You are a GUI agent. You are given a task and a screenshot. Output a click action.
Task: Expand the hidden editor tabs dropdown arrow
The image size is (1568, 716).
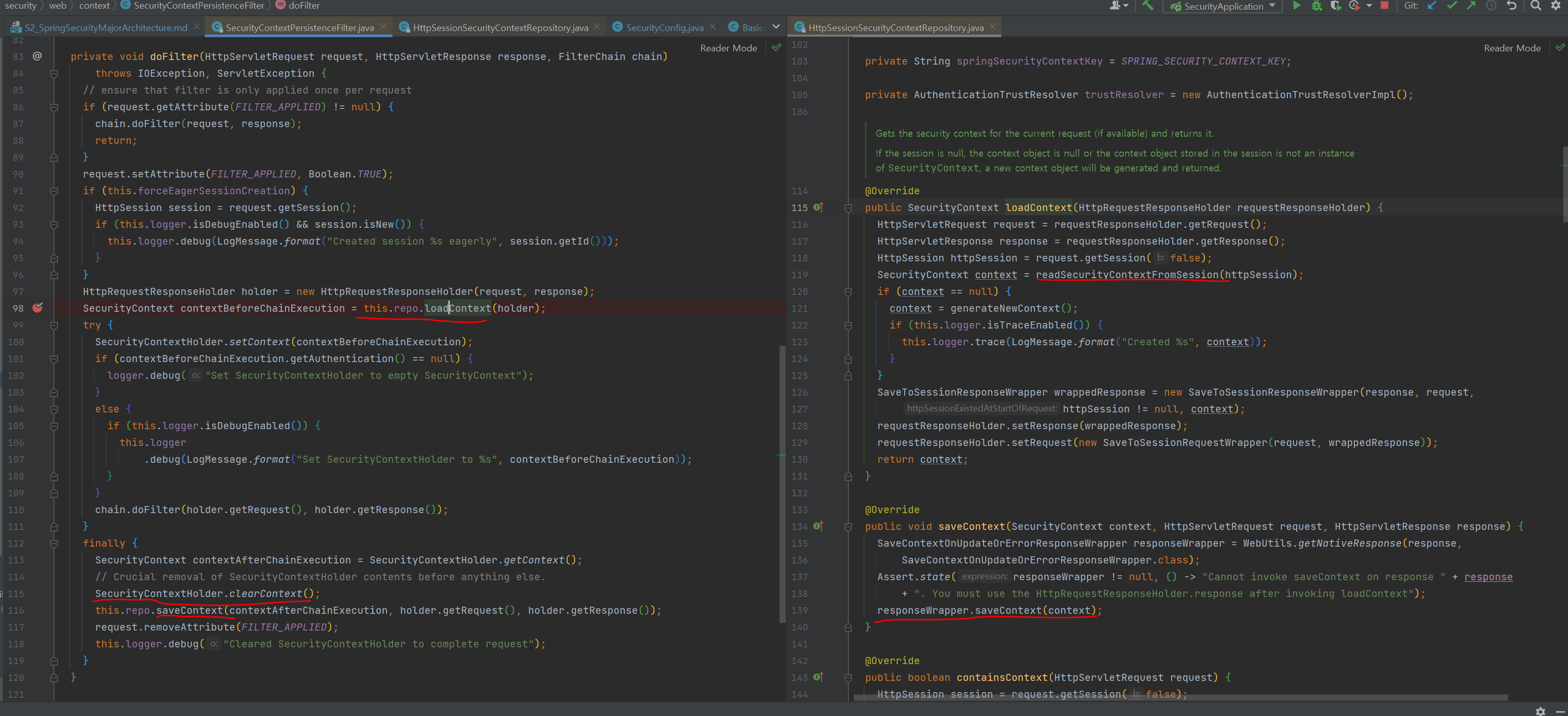coord(776,27)
